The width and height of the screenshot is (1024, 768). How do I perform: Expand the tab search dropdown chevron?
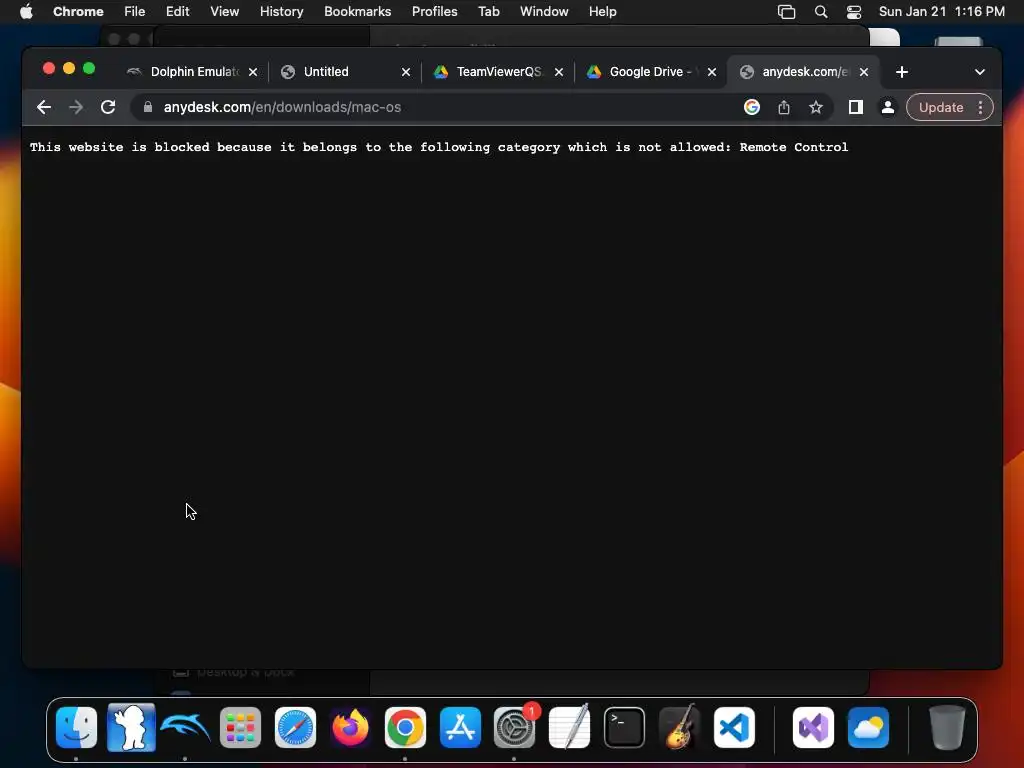click(980, 72)
